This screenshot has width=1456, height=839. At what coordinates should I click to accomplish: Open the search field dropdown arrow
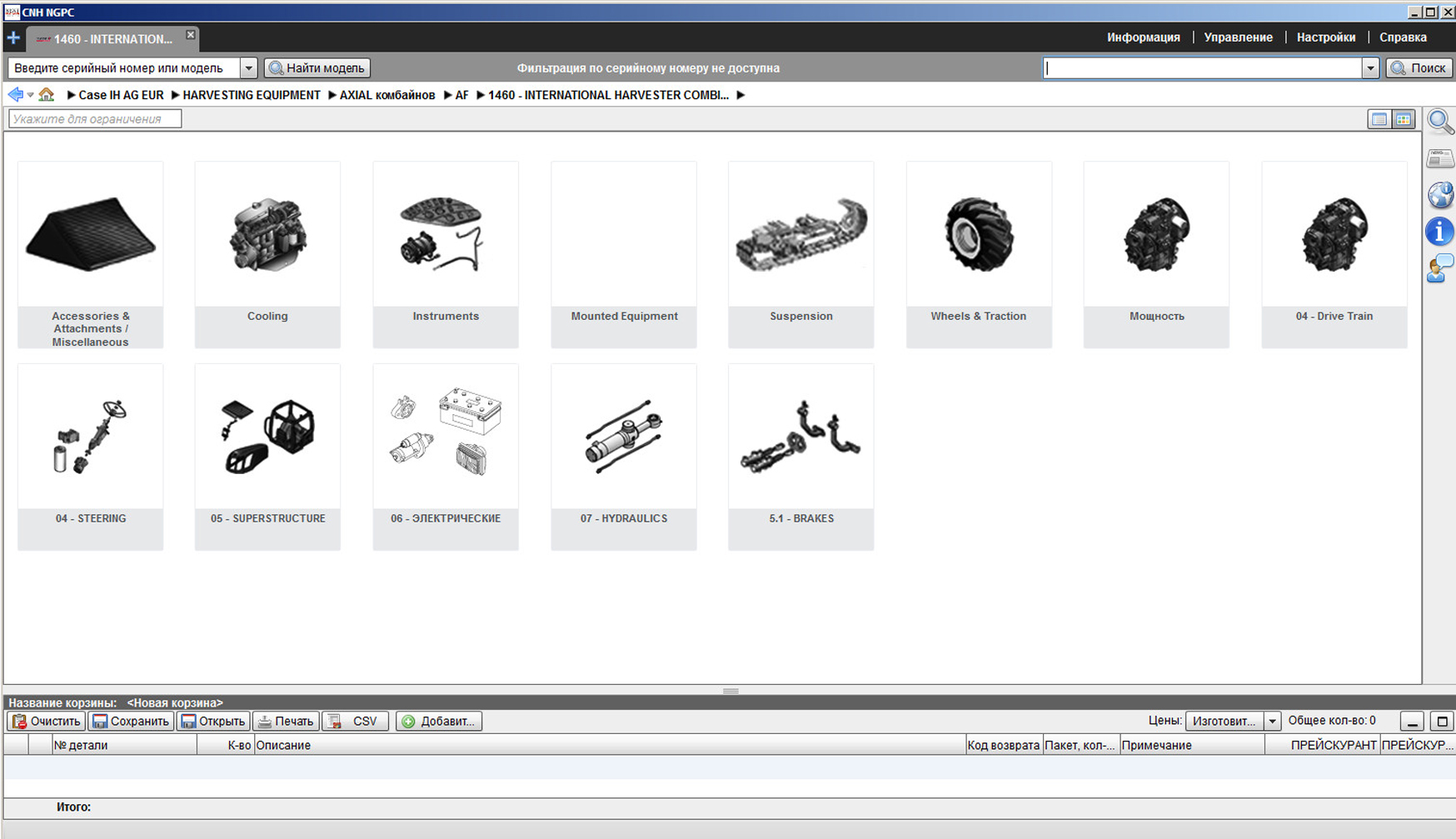coord(1370,68)
